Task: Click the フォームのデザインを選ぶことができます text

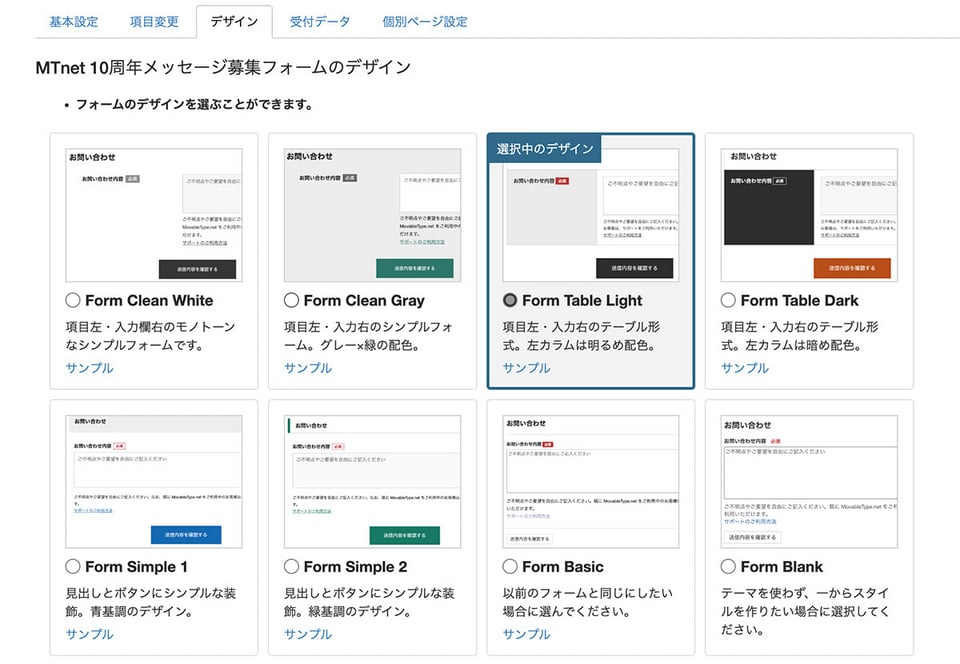Action: 193,104
